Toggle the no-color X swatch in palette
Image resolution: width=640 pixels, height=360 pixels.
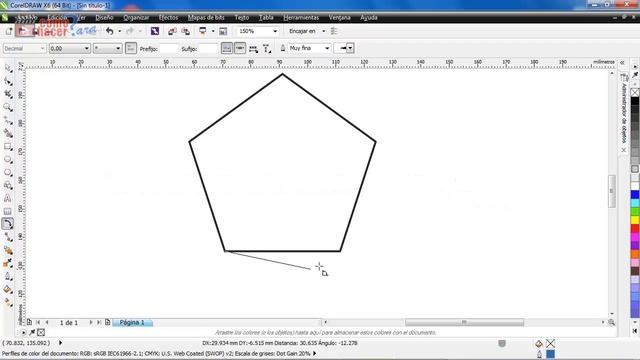tap(635, 93)
